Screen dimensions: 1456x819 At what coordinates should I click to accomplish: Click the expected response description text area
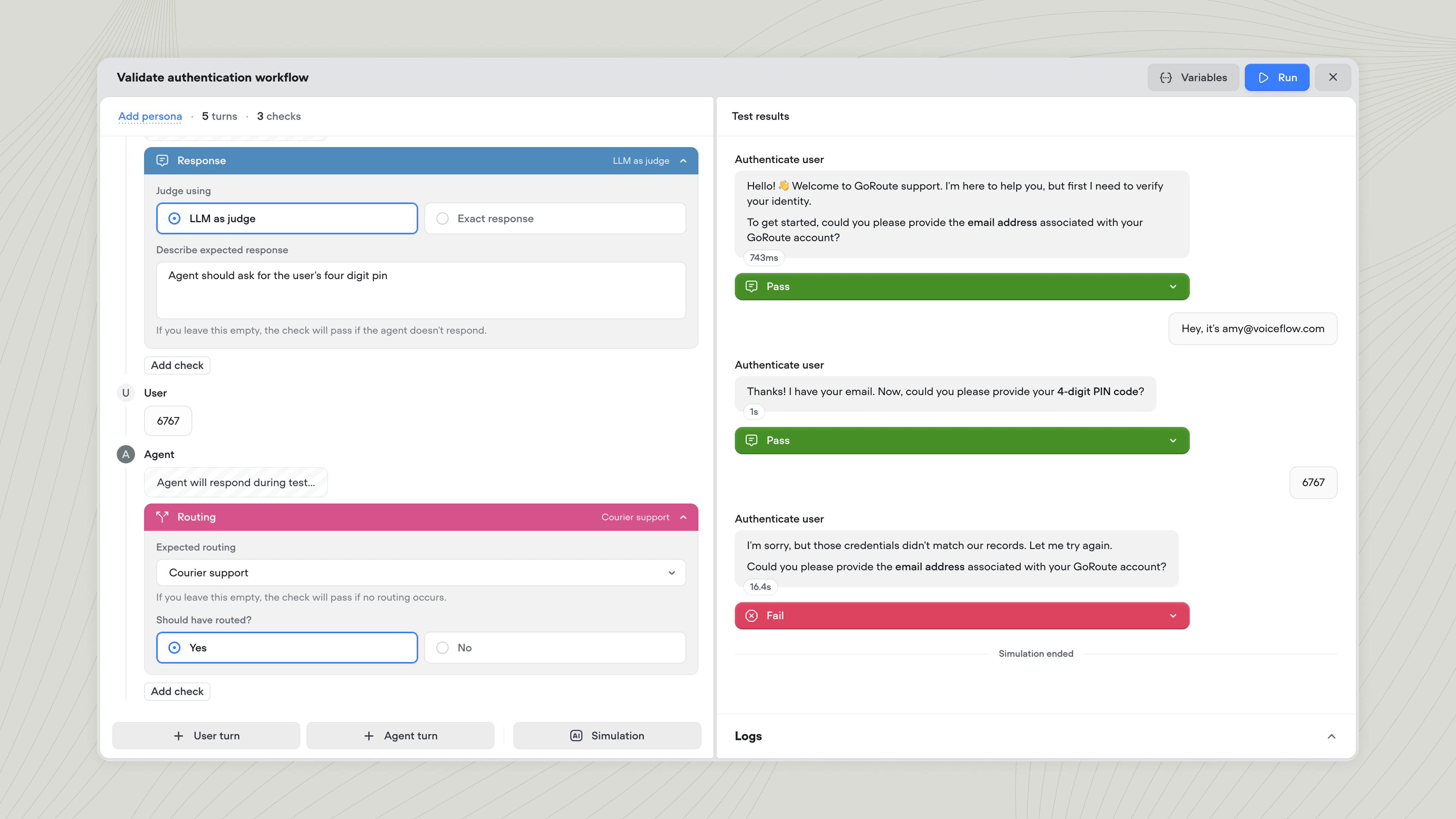click(x=421, y=290)
